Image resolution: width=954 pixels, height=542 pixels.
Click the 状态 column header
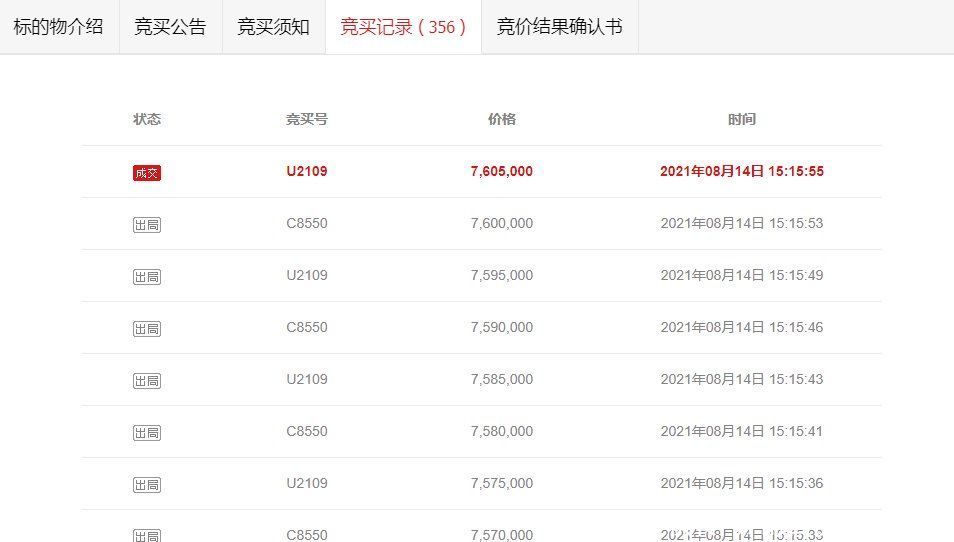(147, 119)
